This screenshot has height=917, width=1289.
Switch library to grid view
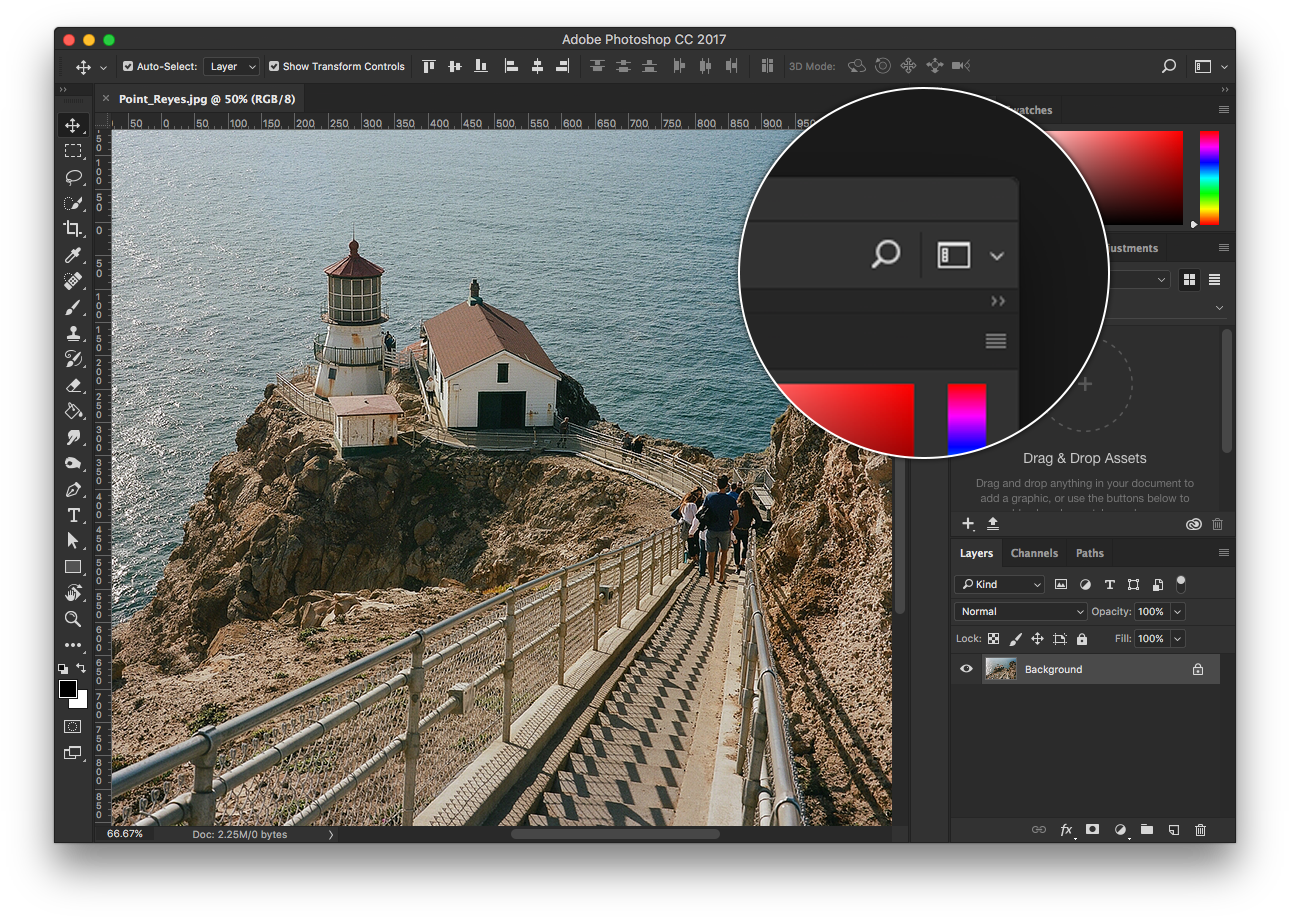coord(1189,280)
